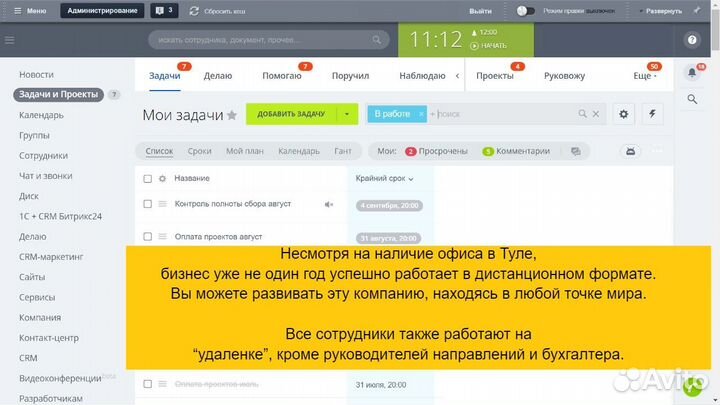Check the Оплата проектов август checkbox

(147, 236)
